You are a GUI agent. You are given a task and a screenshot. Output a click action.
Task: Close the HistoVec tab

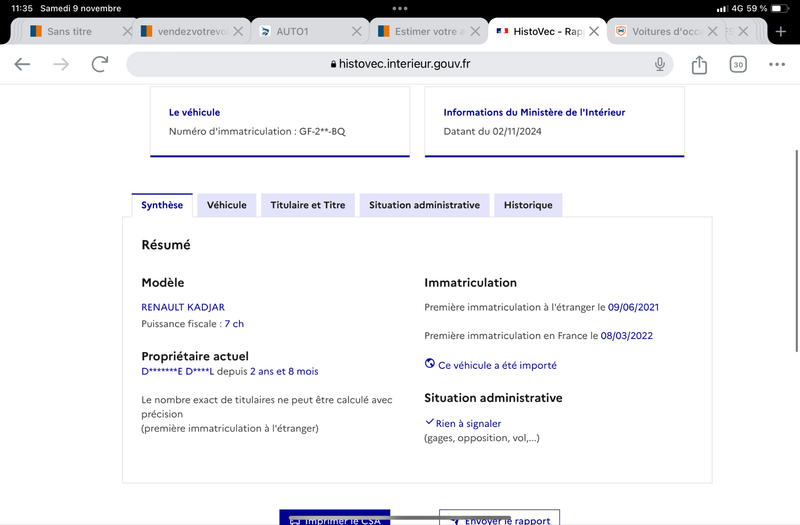[594, 32]
